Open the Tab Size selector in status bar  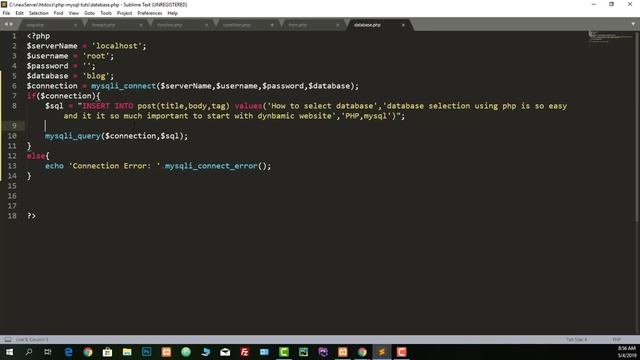(576, 340)
